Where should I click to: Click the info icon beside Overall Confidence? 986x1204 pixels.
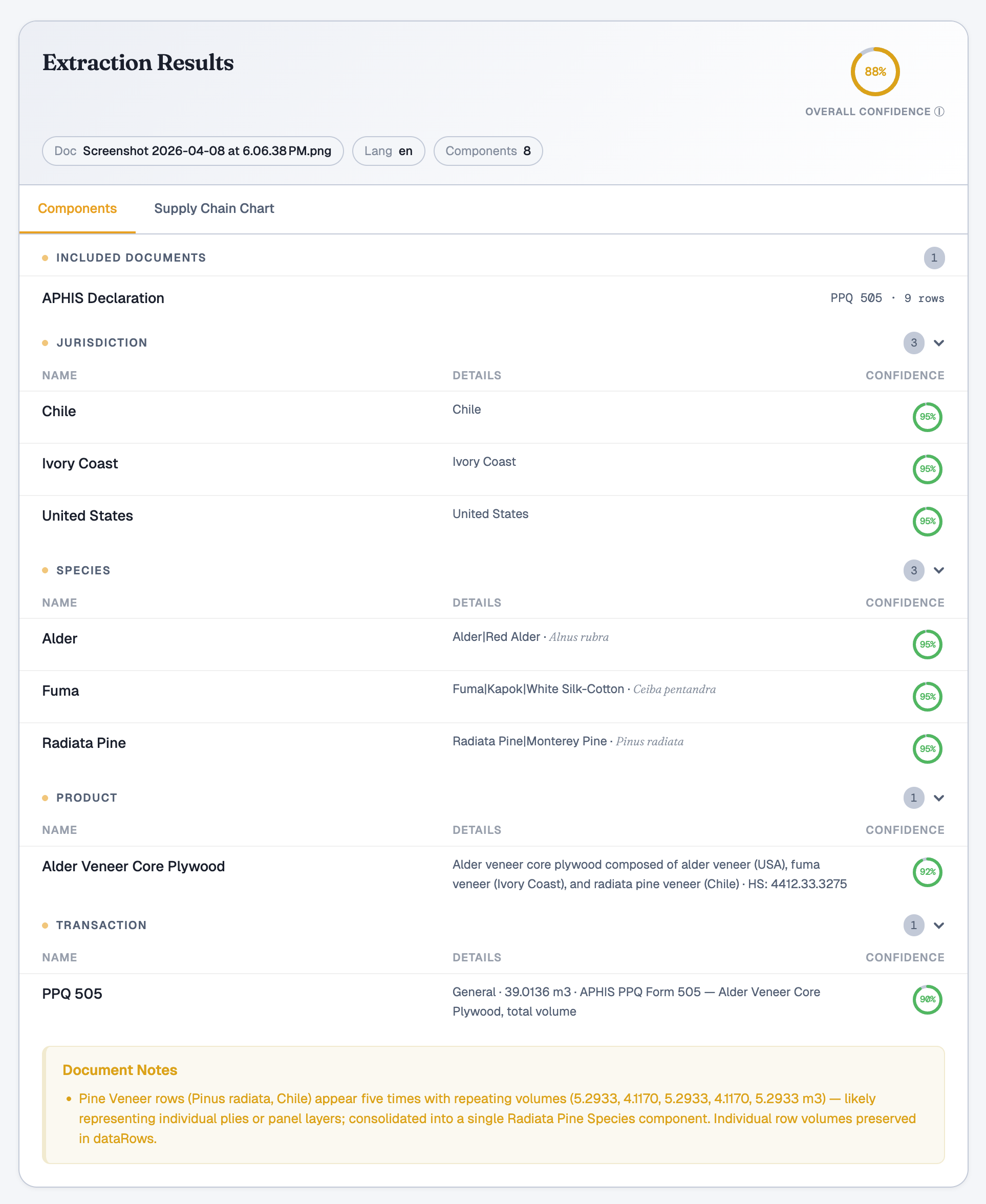click(939, 111)
